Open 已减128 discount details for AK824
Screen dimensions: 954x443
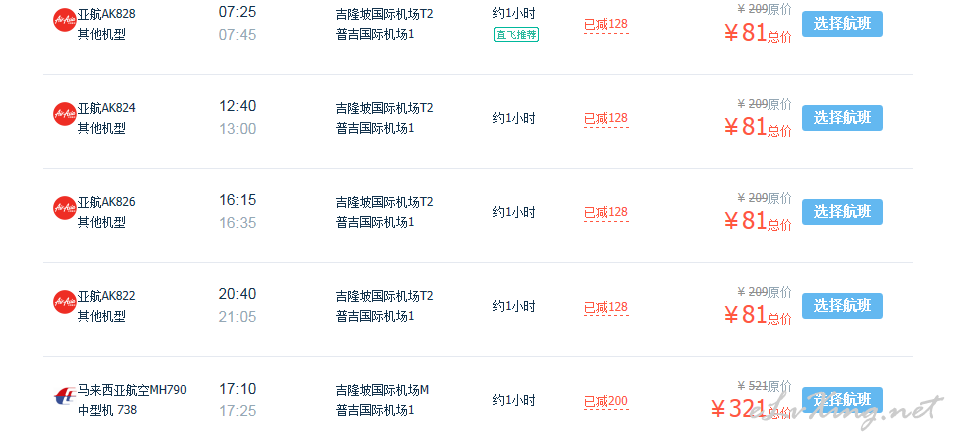pos(606,119)
